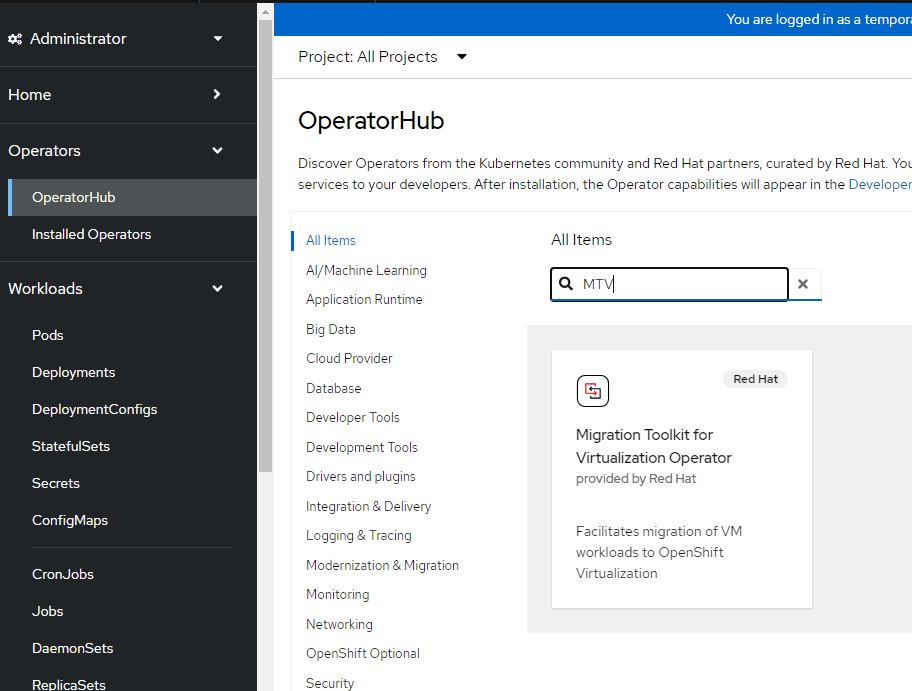The height and width of the screenshot is (691, 912).
Task: Click the Home navigation label
Action: [30, 95]
